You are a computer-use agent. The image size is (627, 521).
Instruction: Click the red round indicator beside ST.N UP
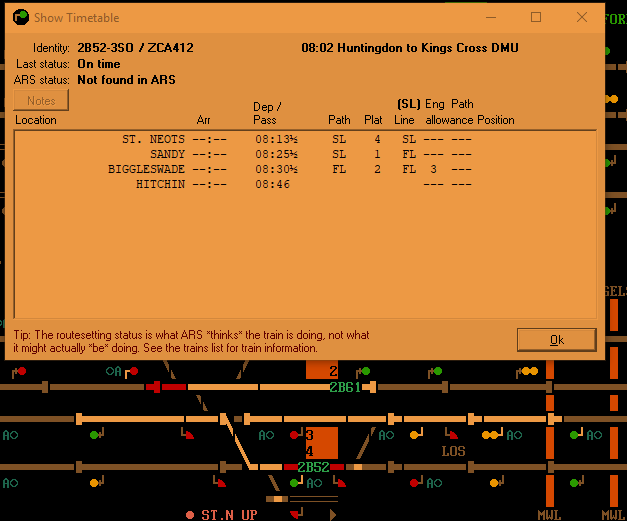click(190, 515)
